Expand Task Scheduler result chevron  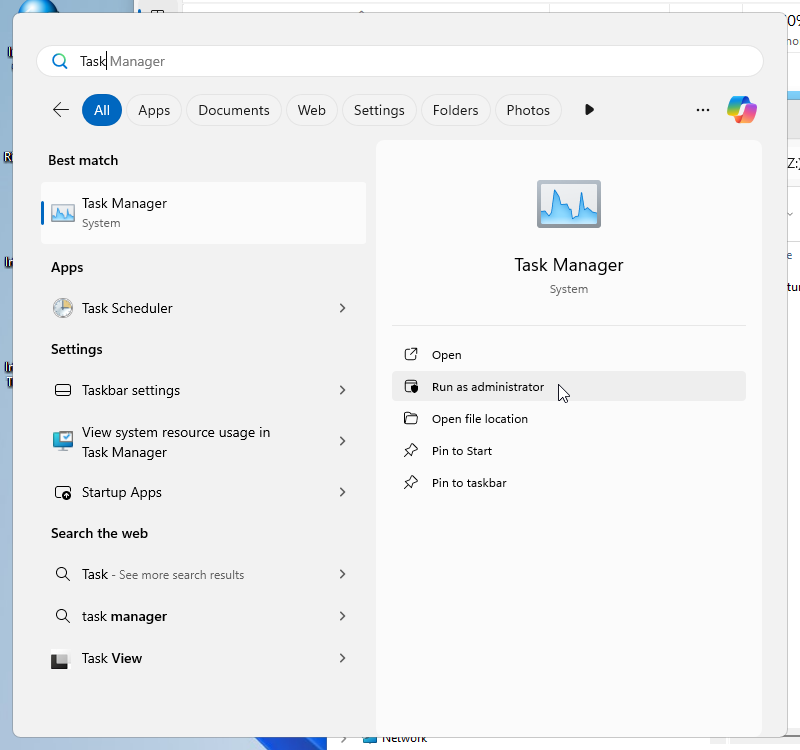coord(342,308)
